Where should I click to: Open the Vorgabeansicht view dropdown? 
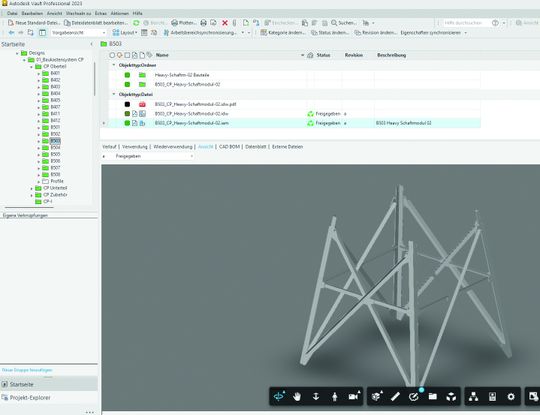(x=79, y=33)
